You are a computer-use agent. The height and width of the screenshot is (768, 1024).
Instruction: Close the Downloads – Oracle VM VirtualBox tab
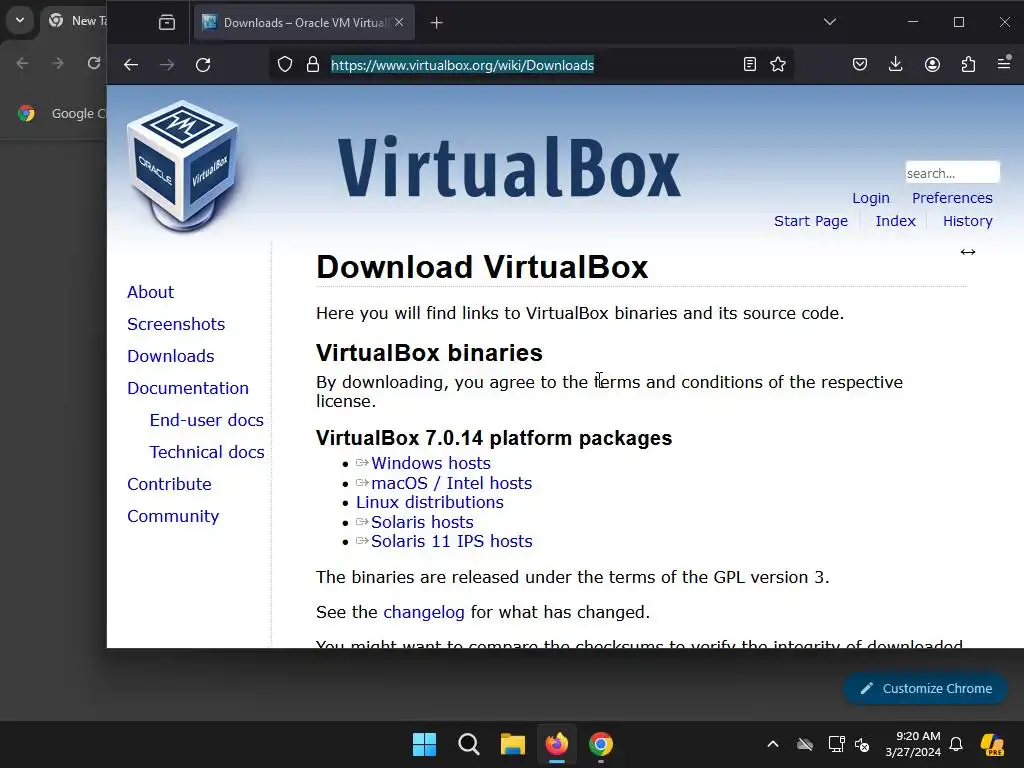click(x=399, y=23)
